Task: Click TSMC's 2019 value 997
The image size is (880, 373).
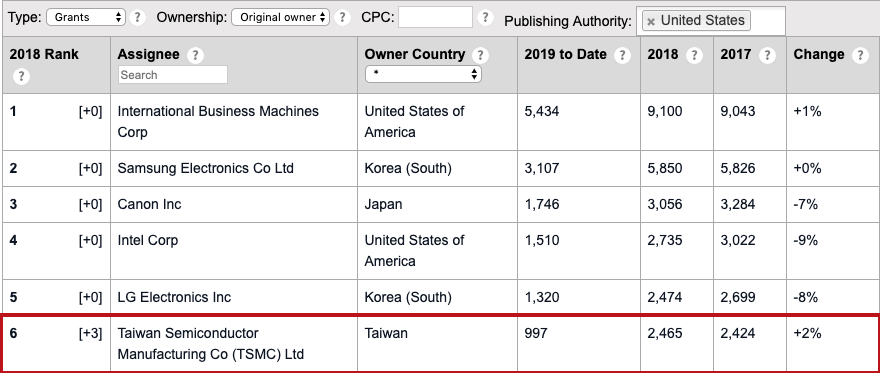Action: [536, 333]
